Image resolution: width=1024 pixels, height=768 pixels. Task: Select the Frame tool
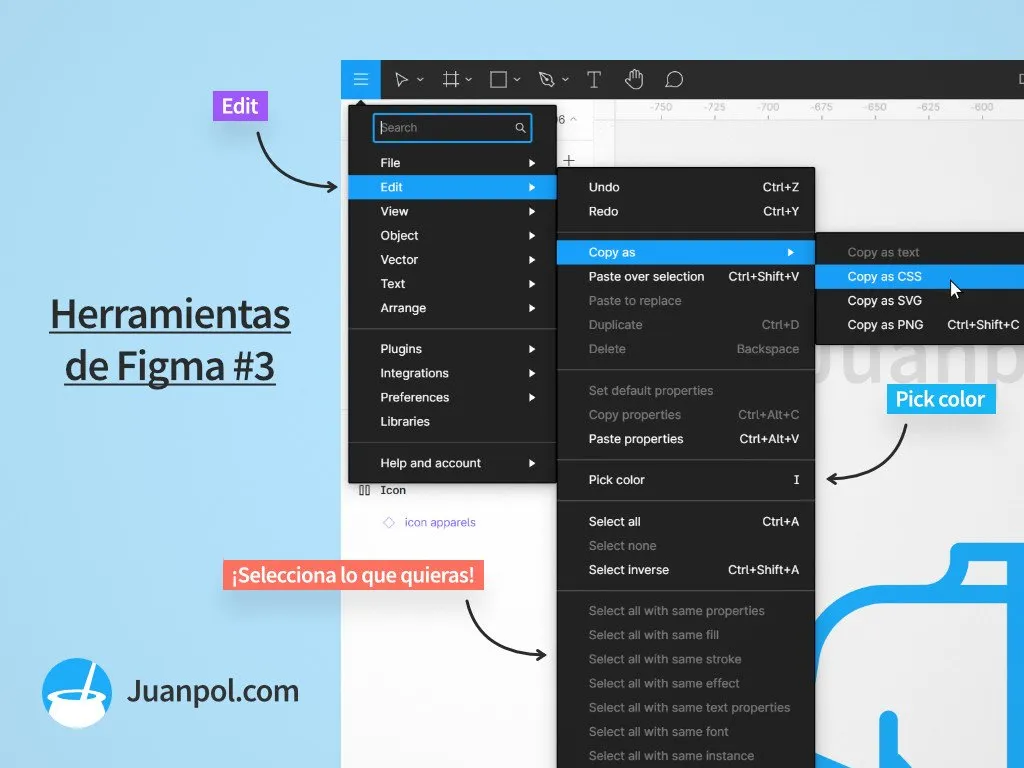[451, 80]
